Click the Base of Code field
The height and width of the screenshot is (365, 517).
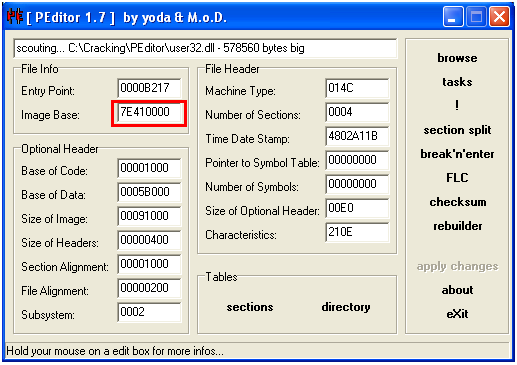click(149, 168)
